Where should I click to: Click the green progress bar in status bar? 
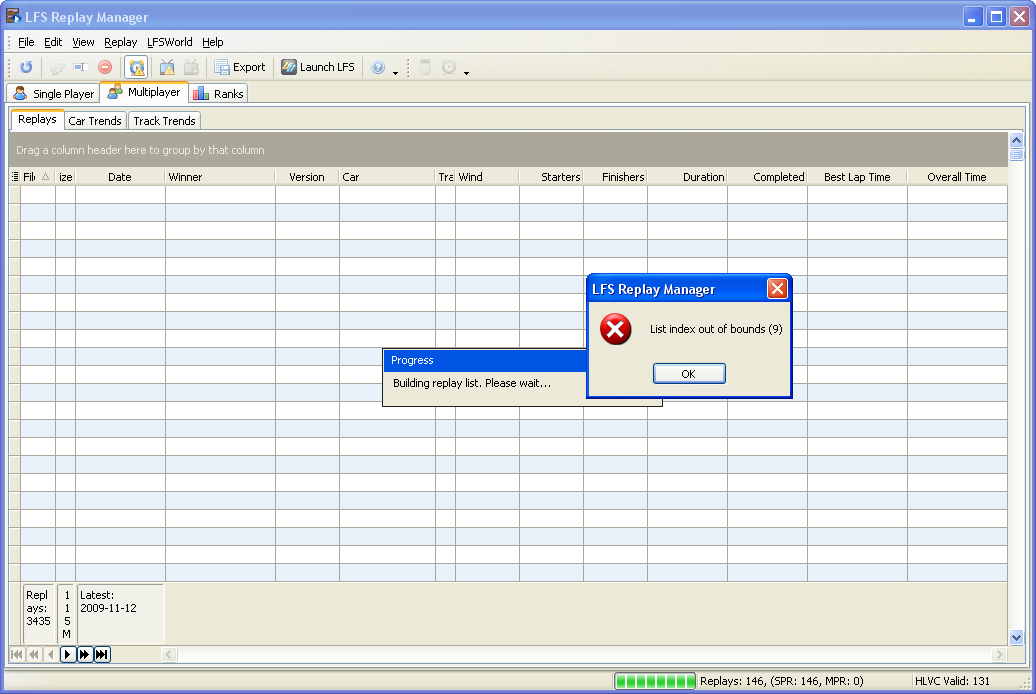coord(655,681)
